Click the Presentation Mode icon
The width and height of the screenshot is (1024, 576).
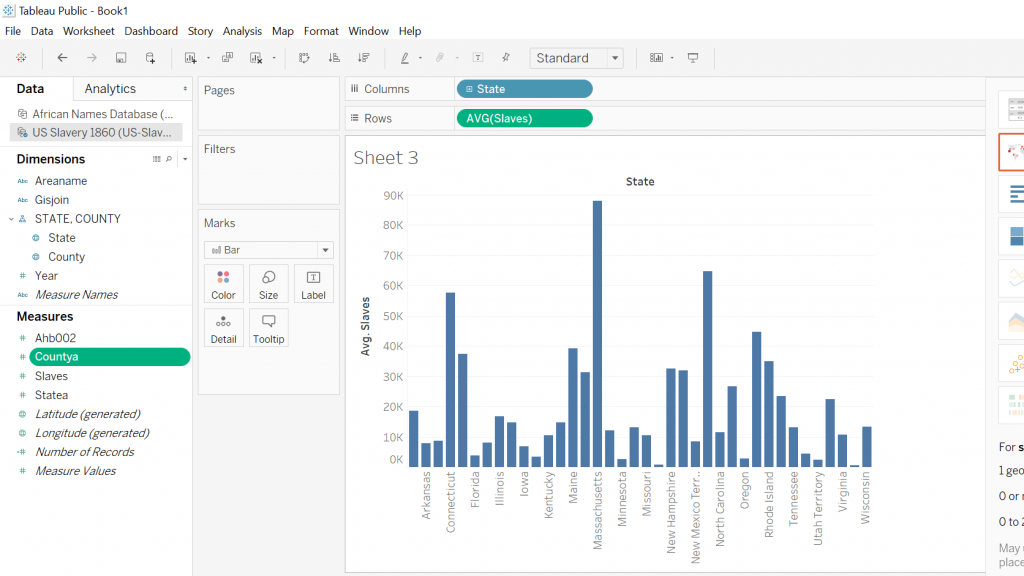coord(692,58)
